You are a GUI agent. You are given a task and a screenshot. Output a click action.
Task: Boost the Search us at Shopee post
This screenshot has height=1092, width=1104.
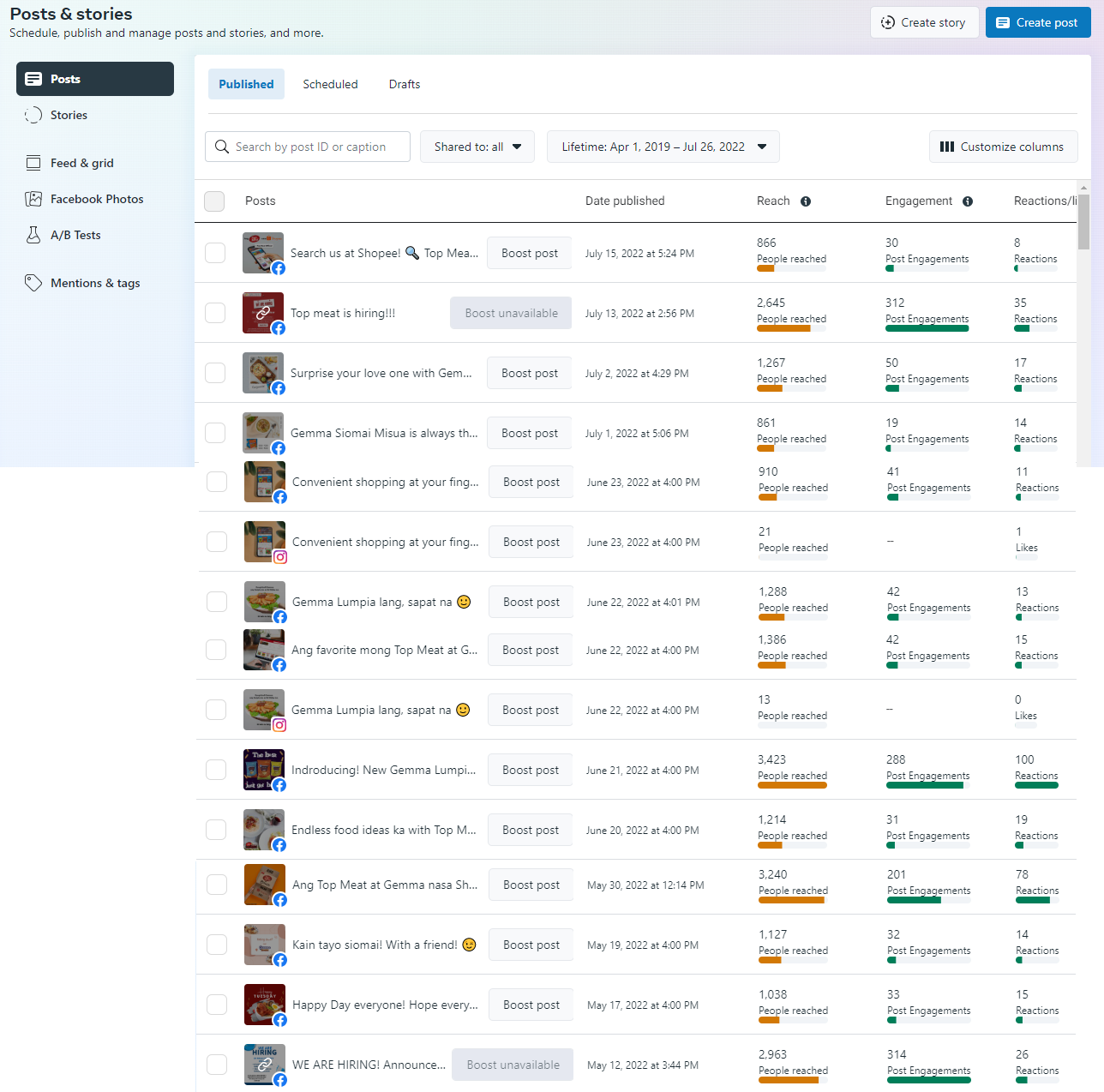click(530, 253)
